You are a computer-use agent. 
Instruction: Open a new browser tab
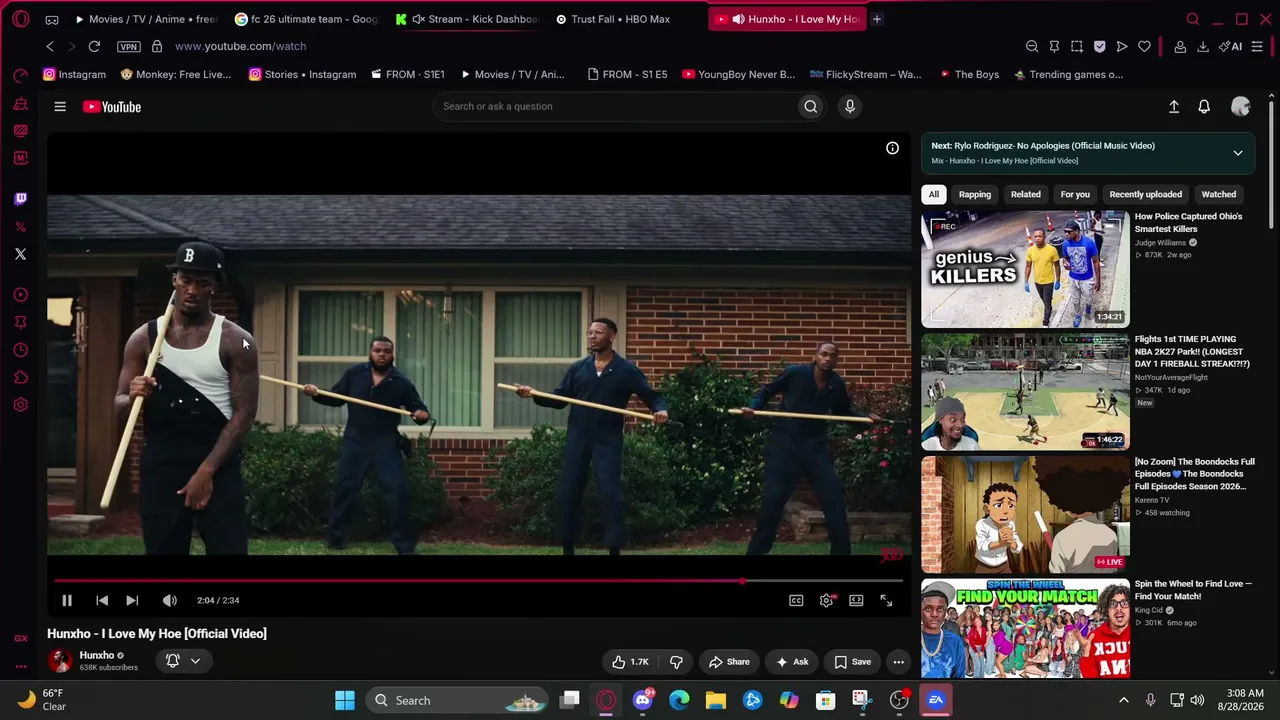point(877,19)
